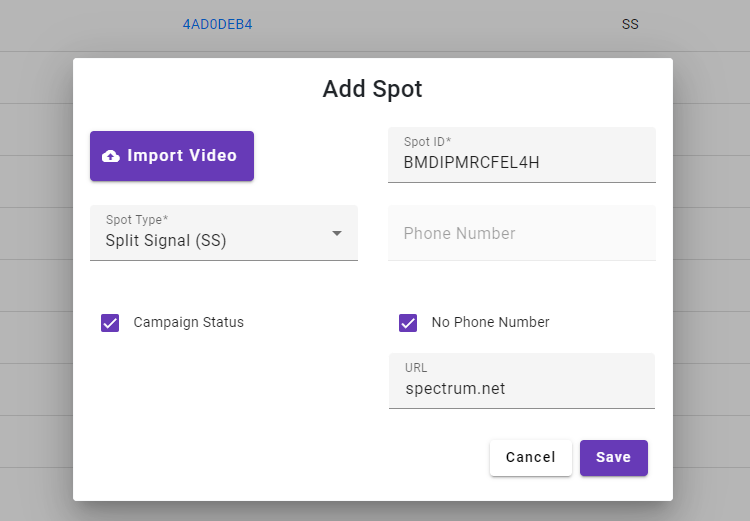Click the No Phone Number label text

490,322
